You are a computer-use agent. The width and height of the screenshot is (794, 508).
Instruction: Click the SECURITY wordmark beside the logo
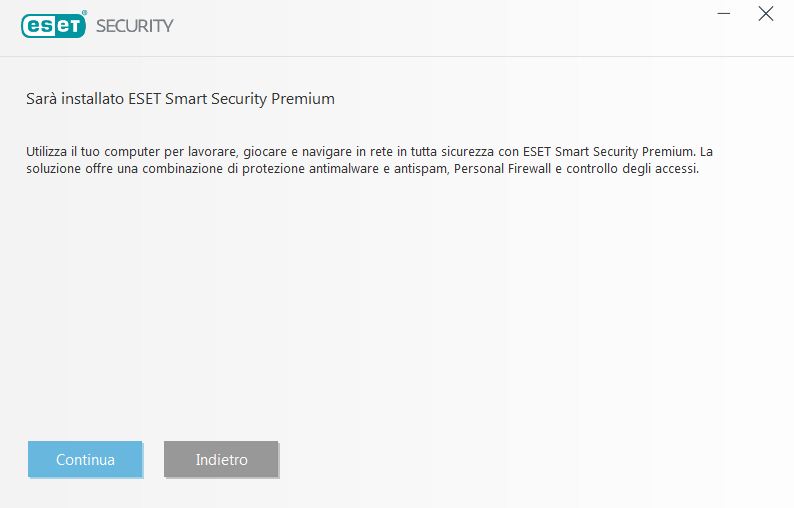tap(134, 26)
